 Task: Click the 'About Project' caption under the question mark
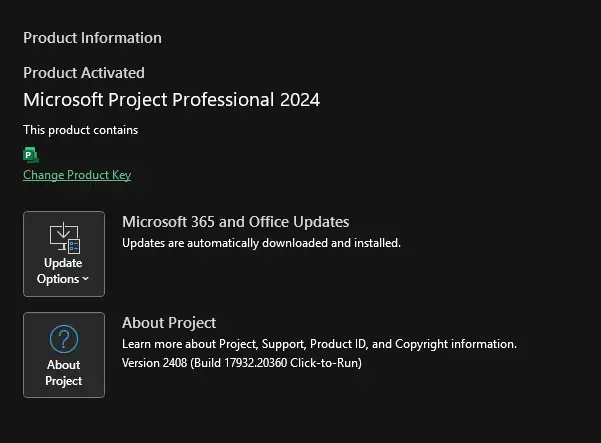[x=64, y=373]
